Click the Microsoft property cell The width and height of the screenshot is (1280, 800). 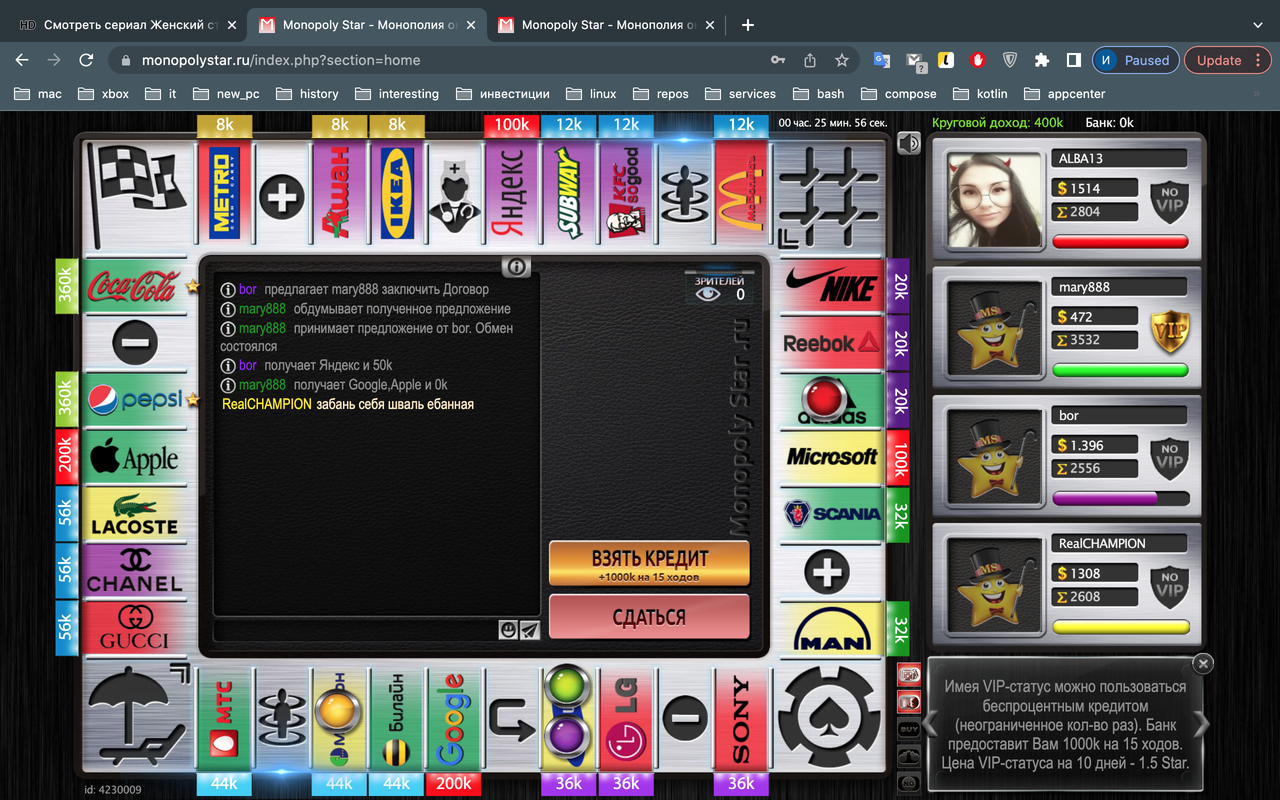pos(832,457)
